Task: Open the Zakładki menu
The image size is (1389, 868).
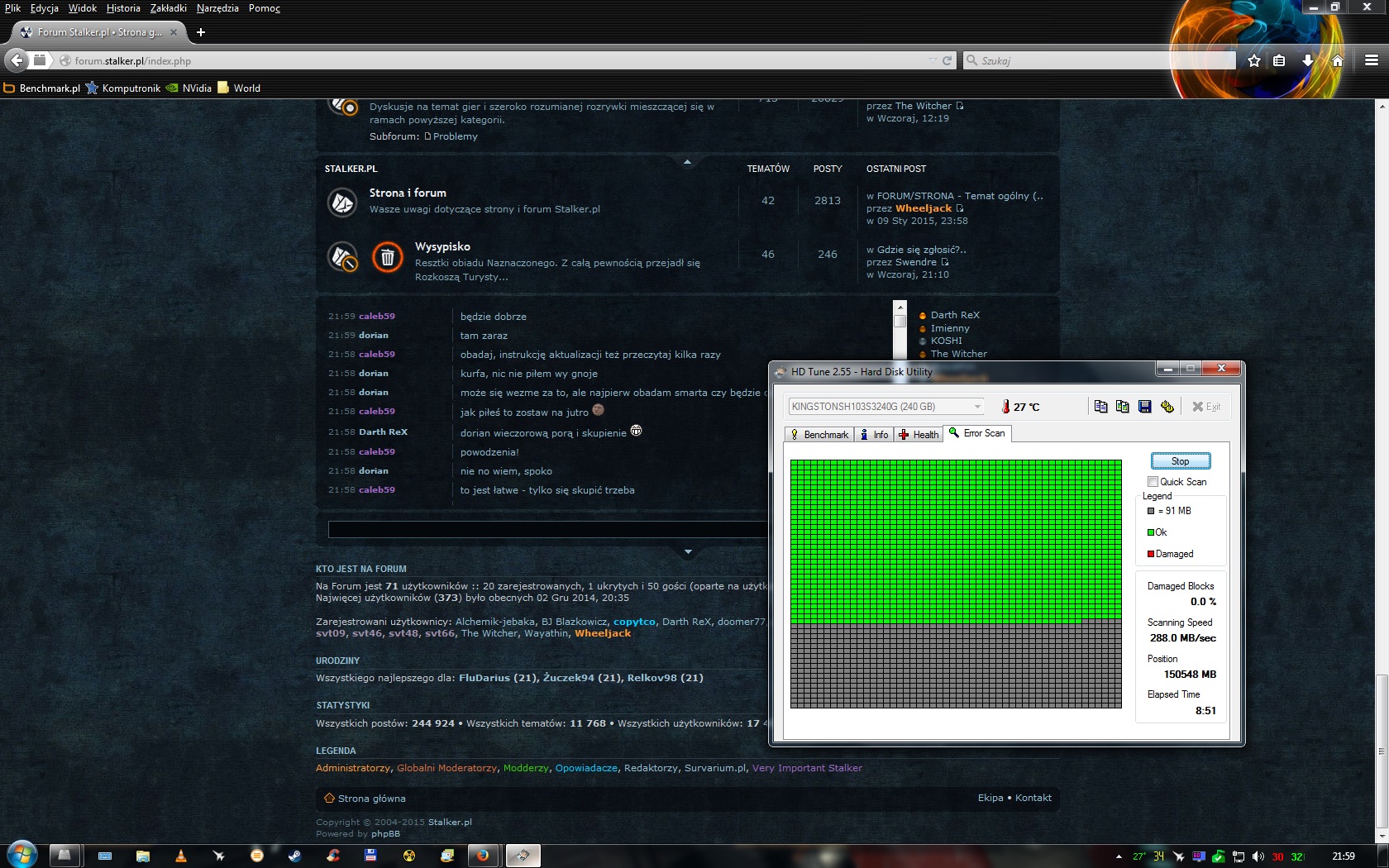Action: 168,8
